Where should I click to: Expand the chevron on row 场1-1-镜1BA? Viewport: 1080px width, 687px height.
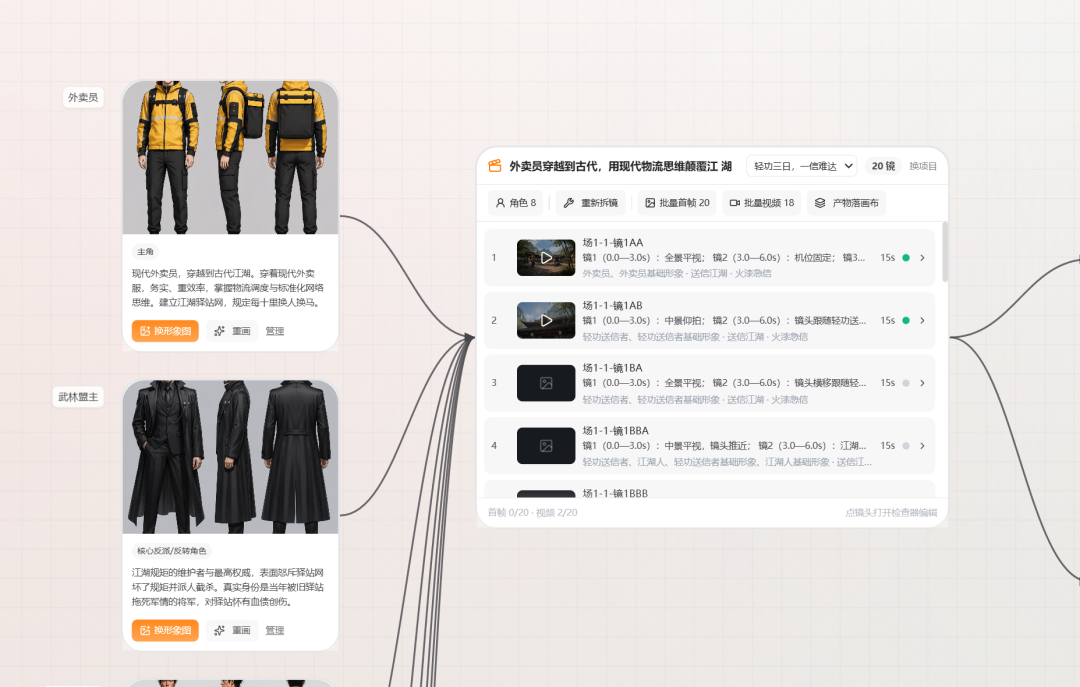[x=922, y=383]
